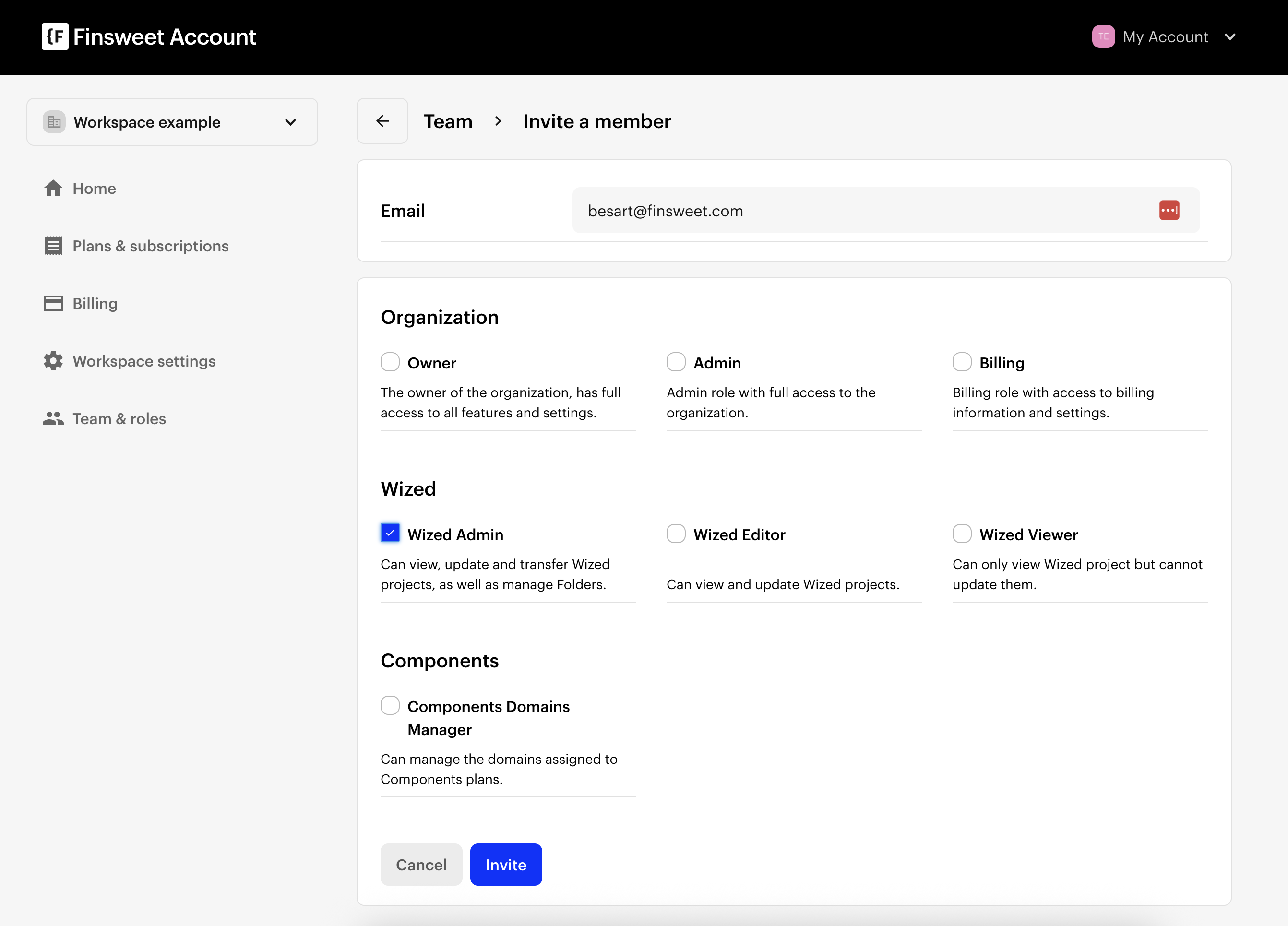Viewport: 1288px width, 926px height.
Task: Click the Plans & subscriptions receipt icon
Action: (53, 246)
